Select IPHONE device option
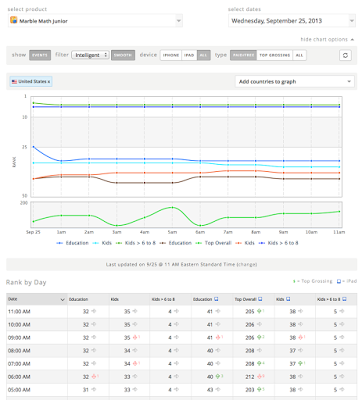Viewport: 362px width, 400px height. click(171, 55)
